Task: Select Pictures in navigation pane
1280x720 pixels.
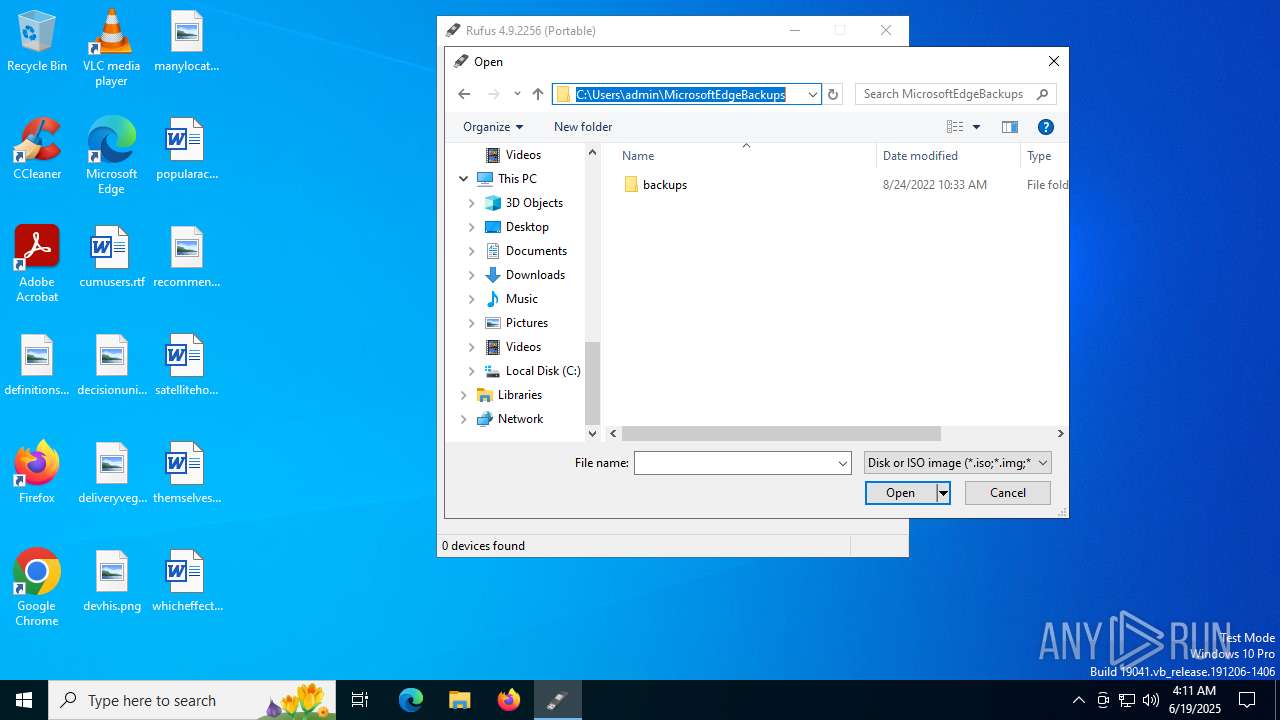Action: [526, 323]
